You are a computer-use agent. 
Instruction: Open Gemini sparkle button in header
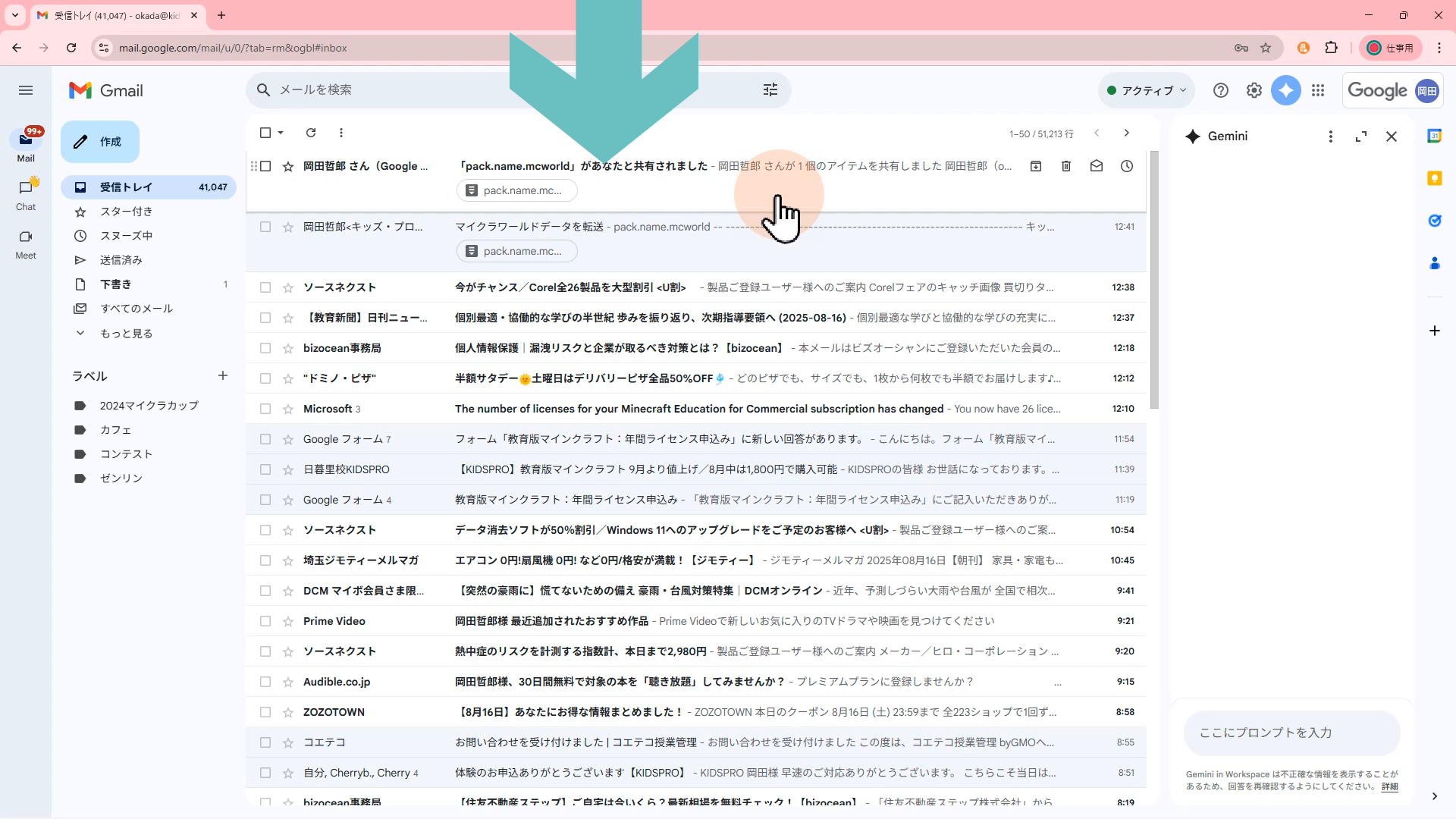(x=1286, y=90)
